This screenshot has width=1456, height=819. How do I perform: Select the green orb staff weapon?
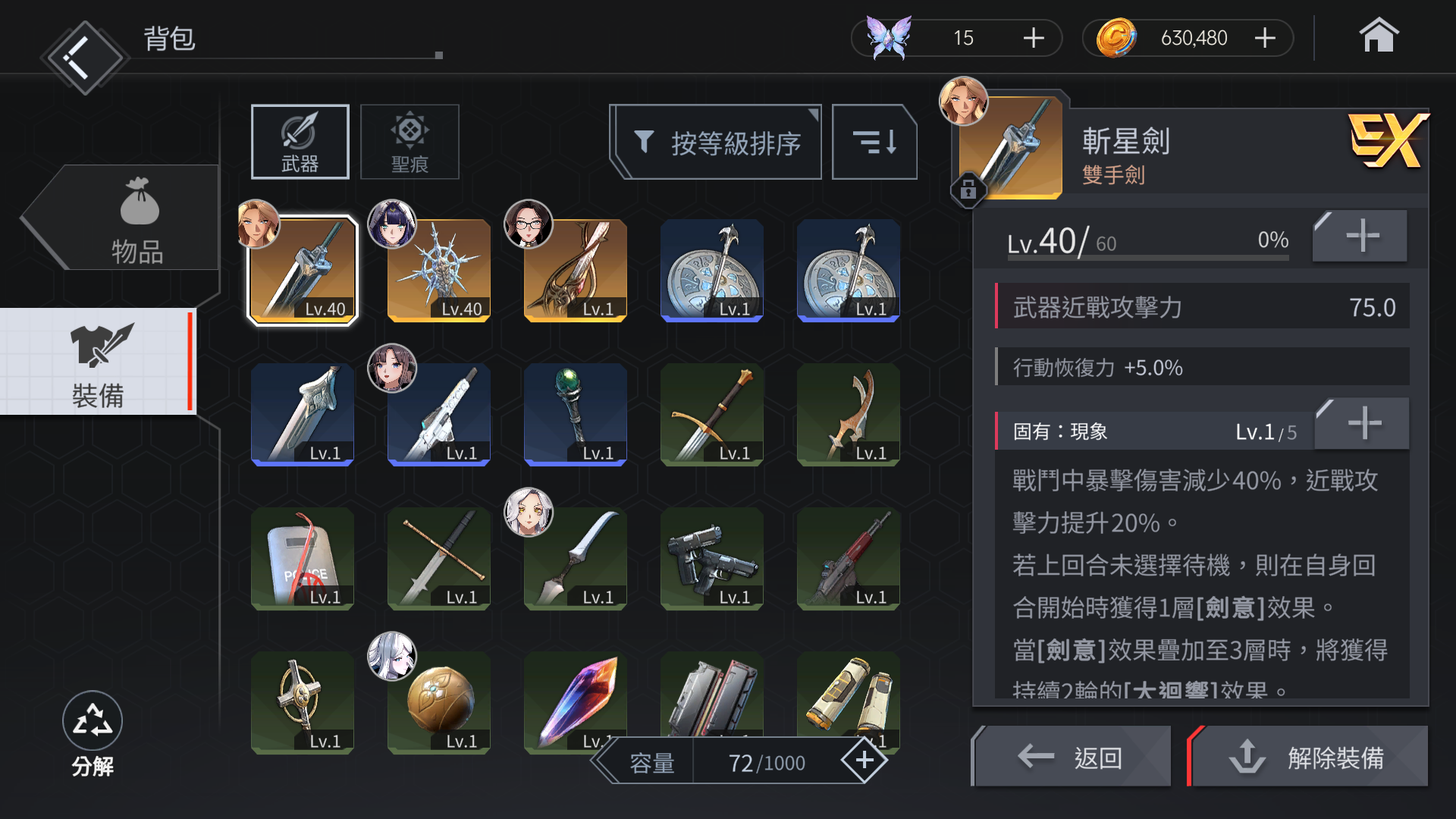pos(576,415)
